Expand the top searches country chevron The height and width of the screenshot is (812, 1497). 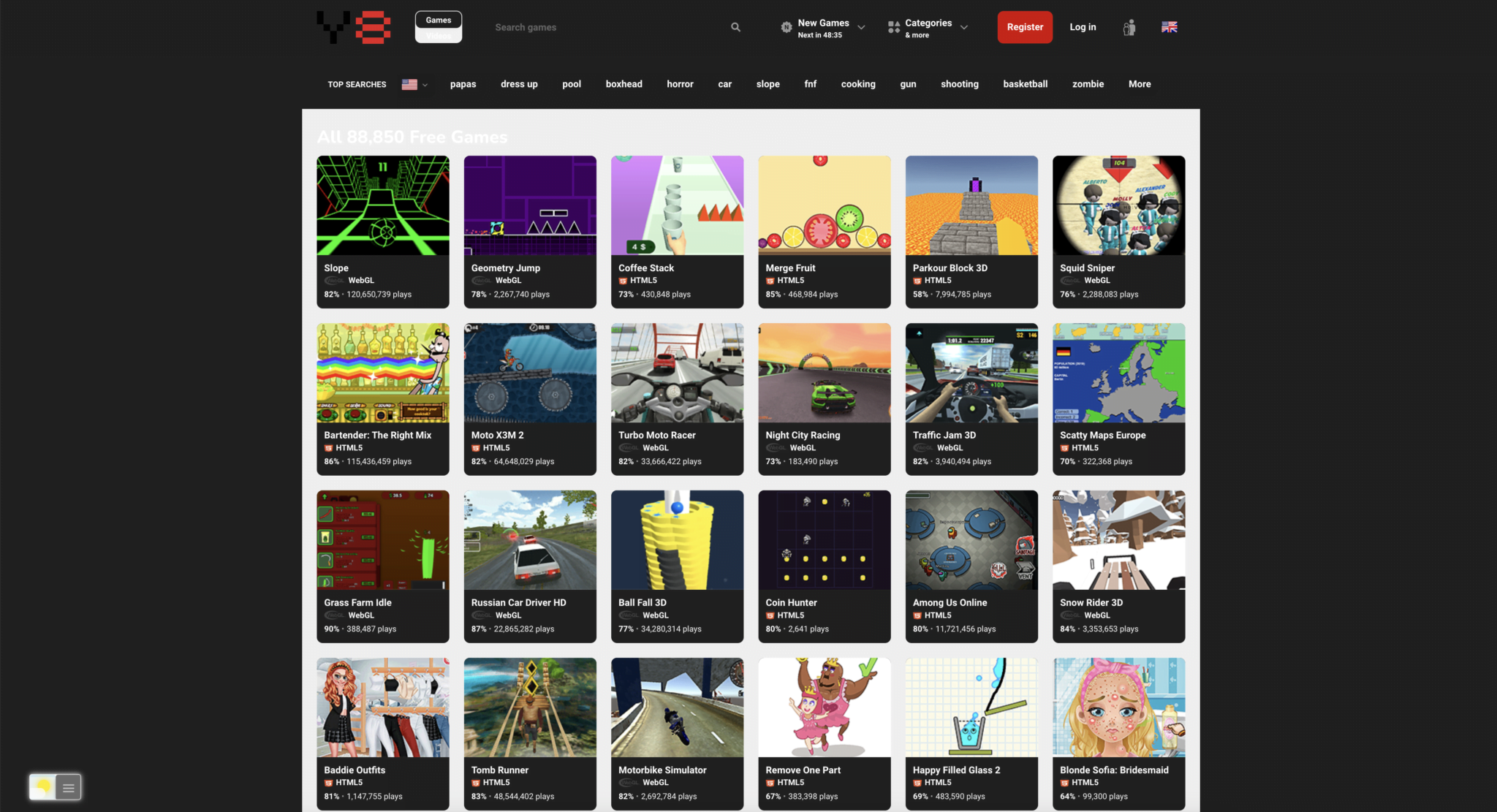pos(425,85)
